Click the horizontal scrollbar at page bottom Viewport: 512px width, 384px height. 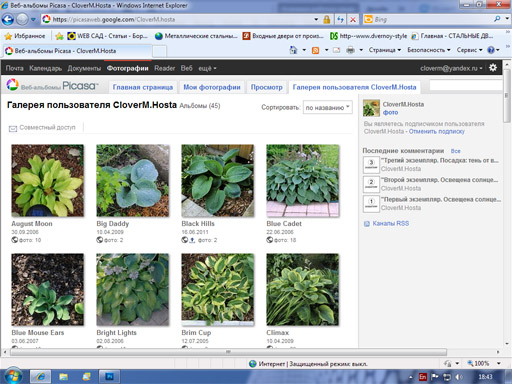229,352
